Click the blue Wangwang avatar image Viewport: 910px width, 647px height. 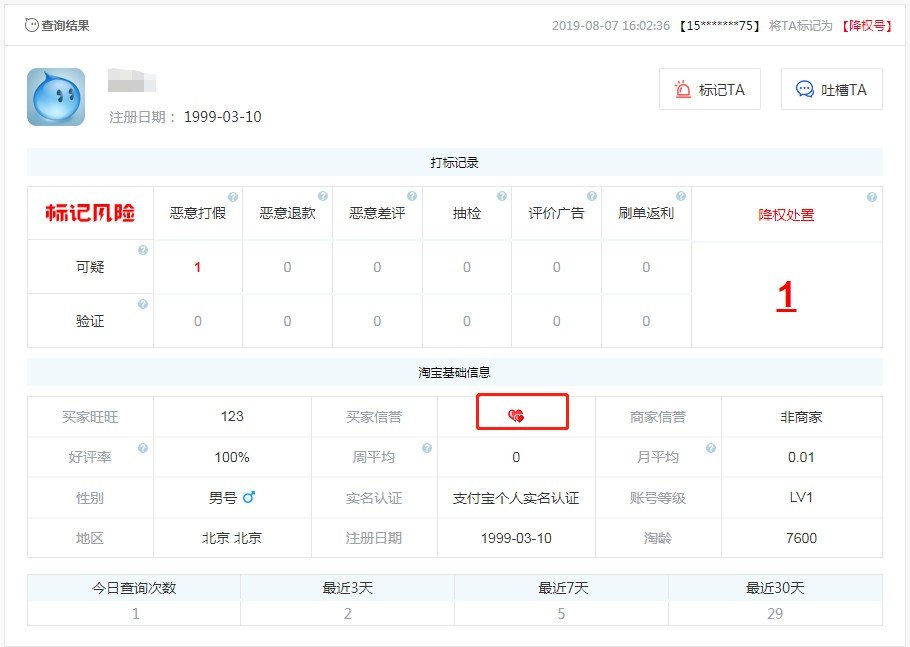[56, 97]
